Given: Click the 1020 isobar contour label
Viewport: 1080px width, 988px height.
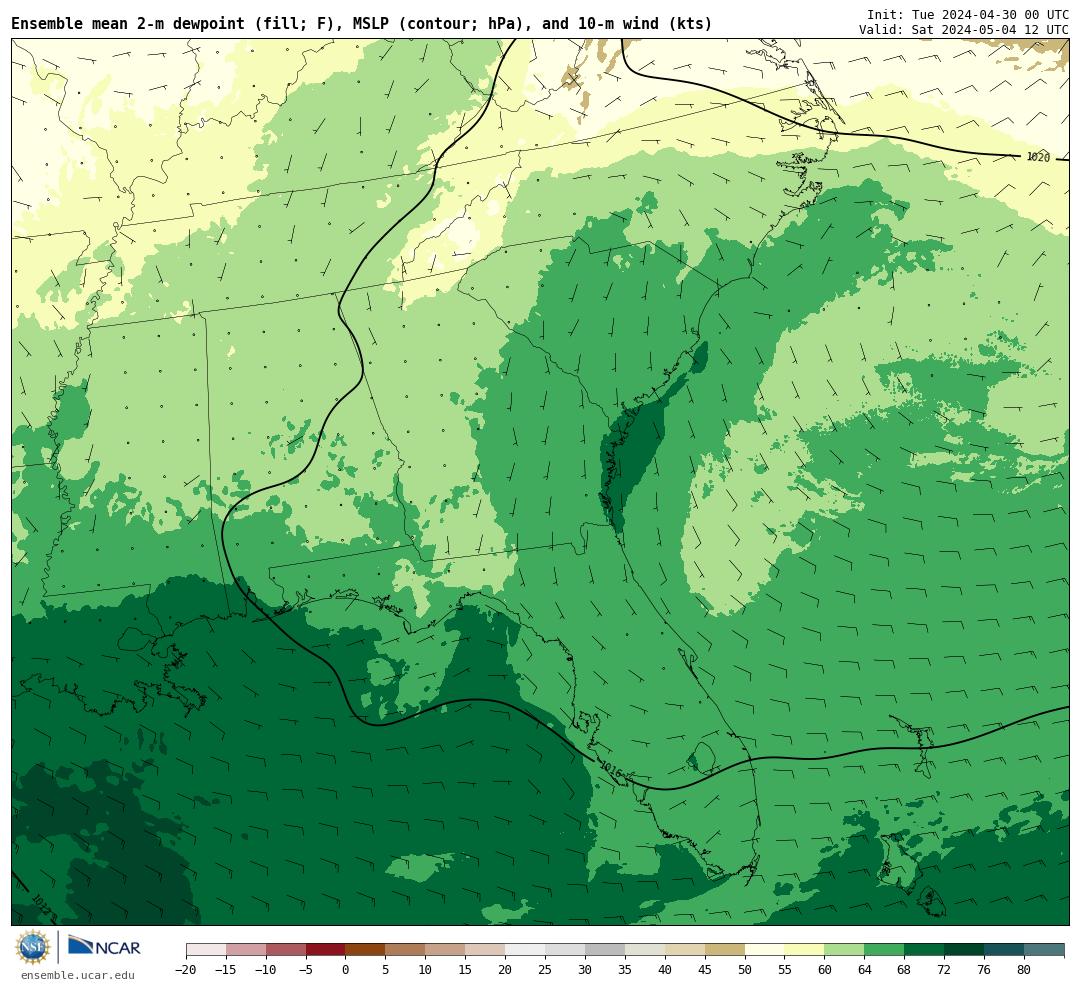Looking at the screenshot, I should (x=1038, y=157).
